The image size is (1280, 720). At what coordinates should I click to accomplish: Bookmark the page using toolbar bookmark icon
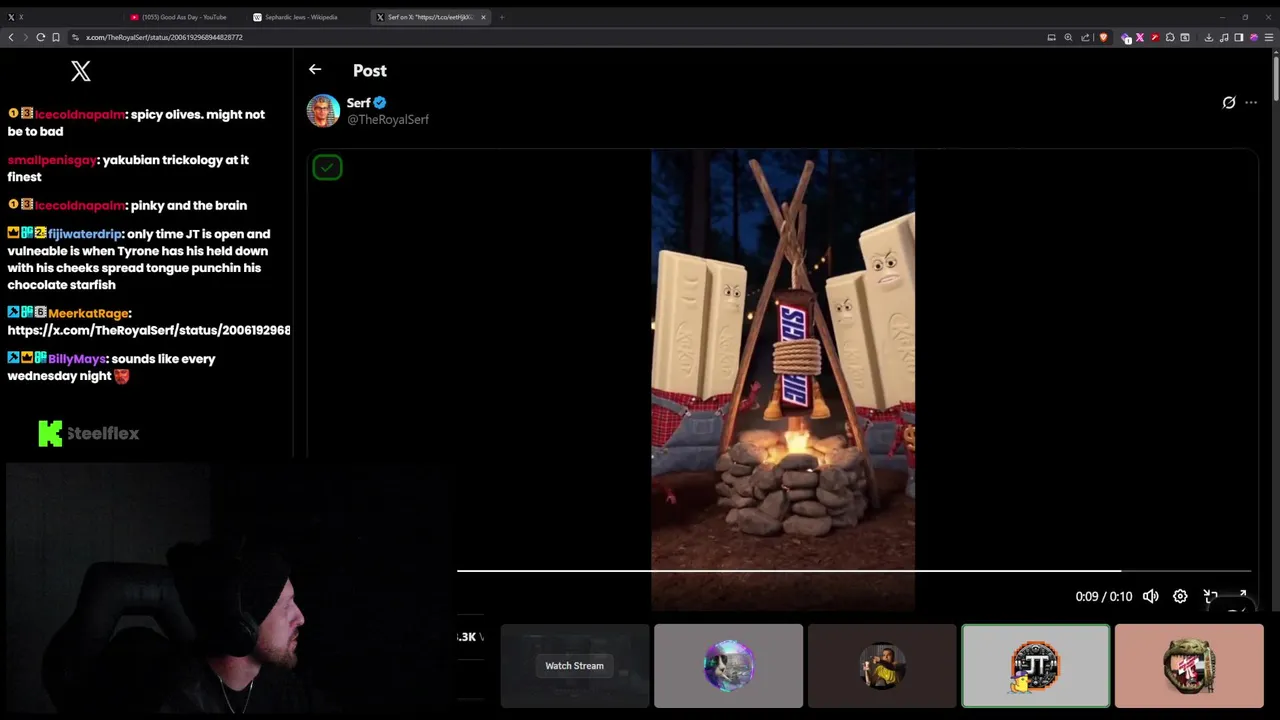coord(56,37)
